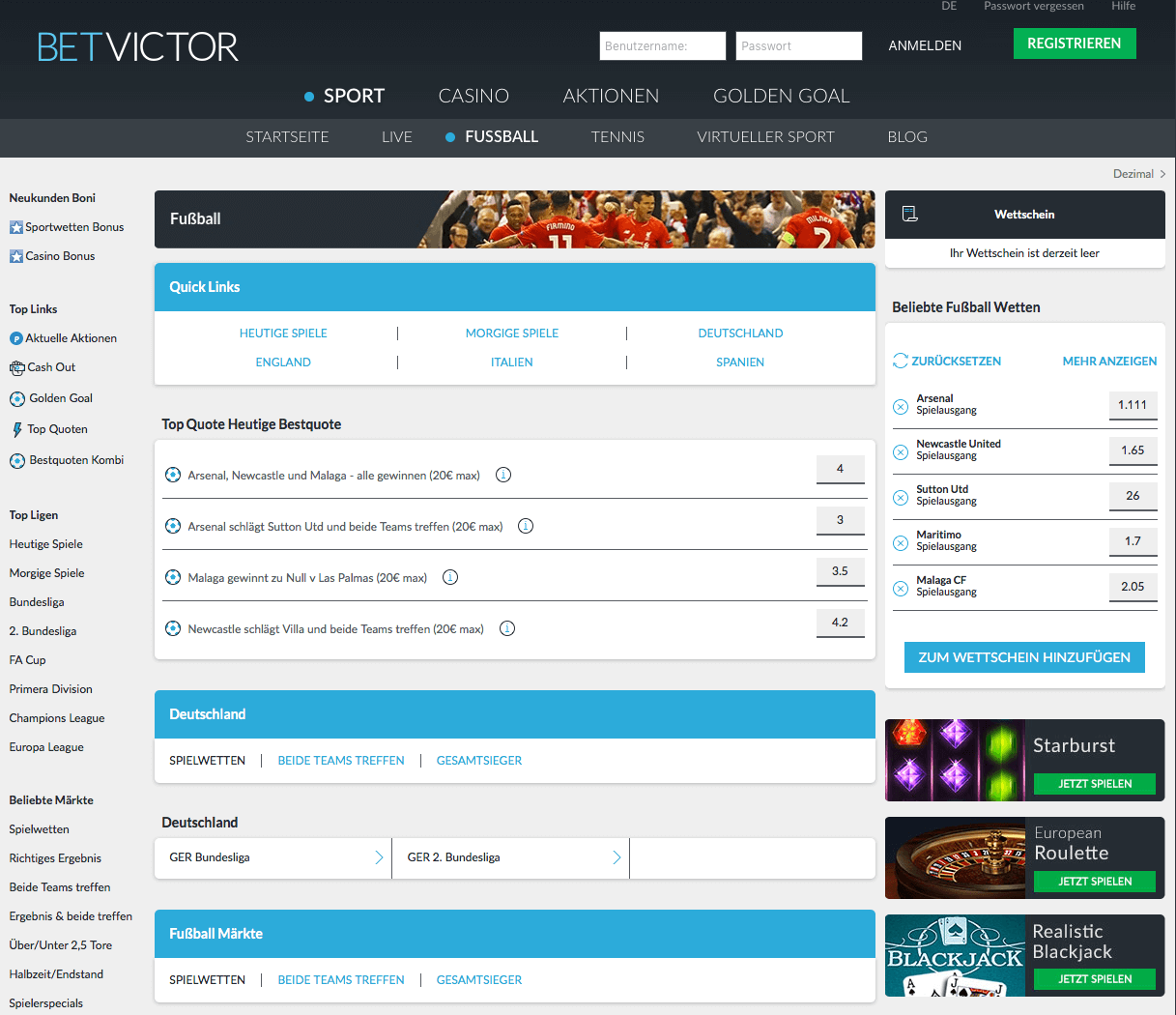Open info for Arsenal, Newcastle und Malaga bet
The image size is (1176, 1015).
(x=503, y=475)
